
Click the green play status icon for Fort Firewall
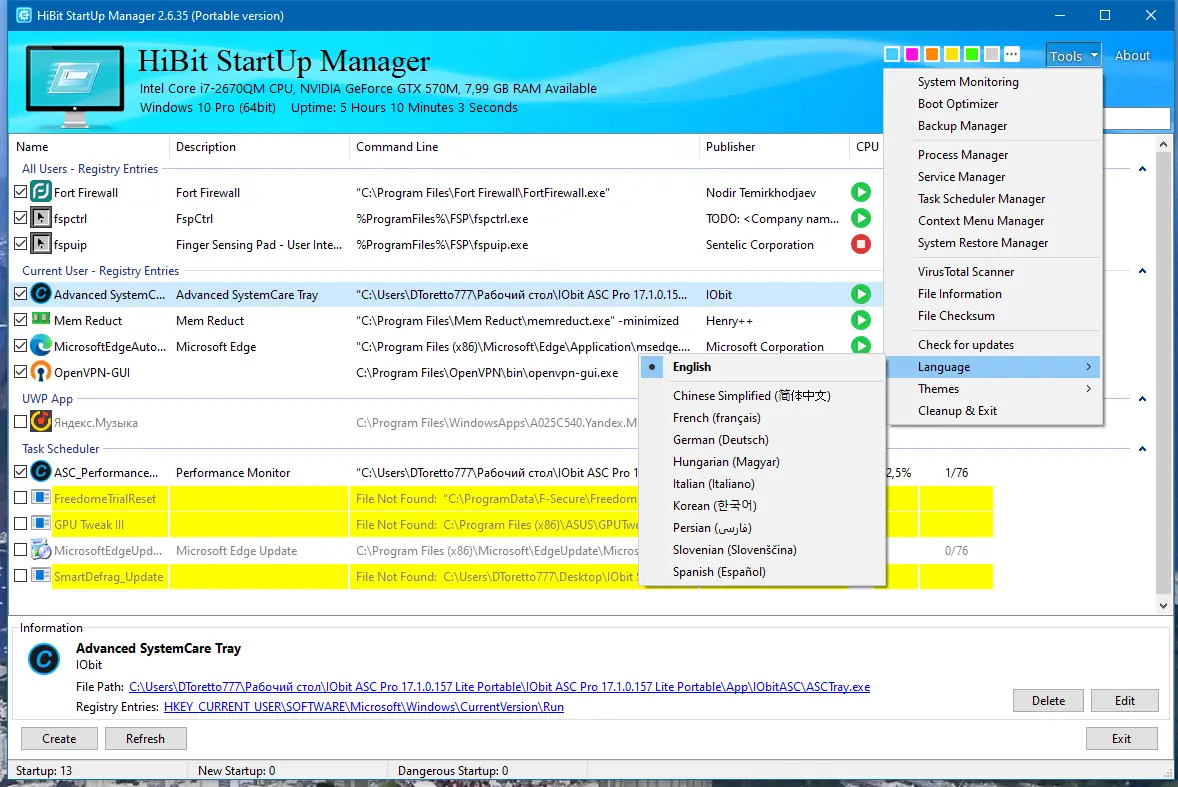click(x=860, y=192)
